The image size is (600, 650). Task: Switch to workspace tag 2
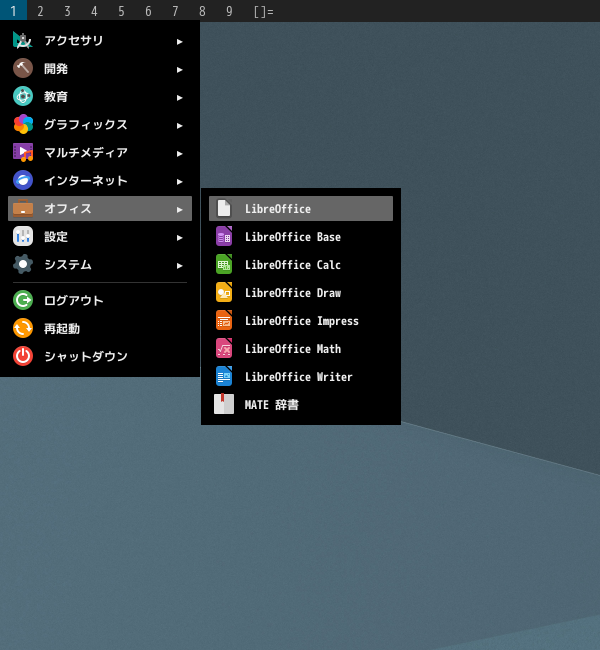[x=40, y=11]
